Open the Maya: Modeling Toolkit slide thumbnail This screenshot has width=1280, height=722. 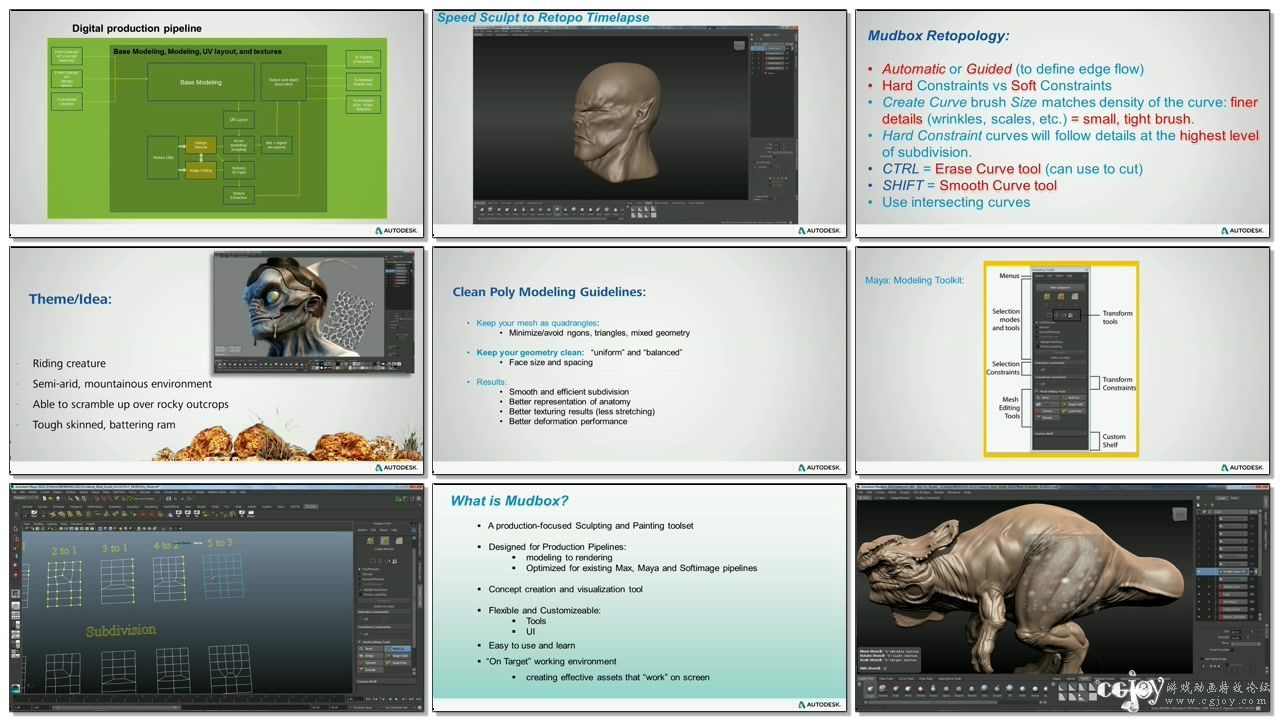pyautogui.click(x=1063, y=361)
